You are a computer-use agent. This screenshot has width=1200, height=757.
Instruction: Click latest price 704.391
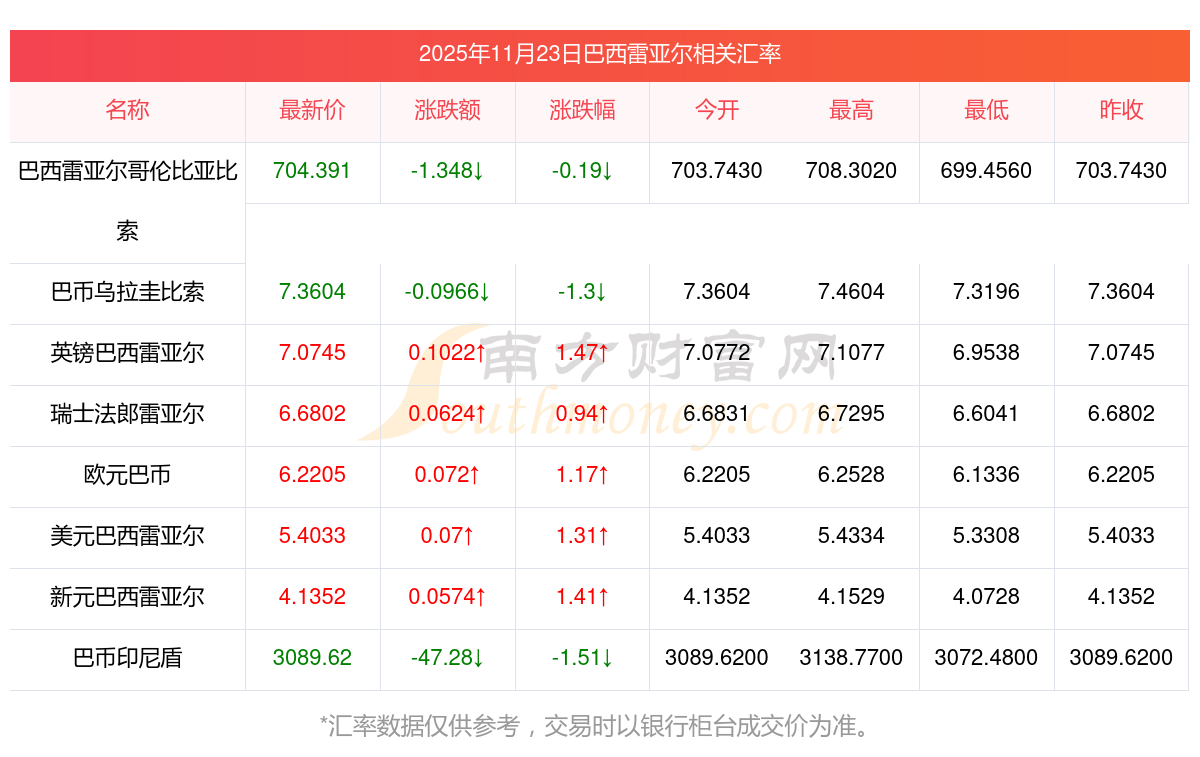point(312,171)
